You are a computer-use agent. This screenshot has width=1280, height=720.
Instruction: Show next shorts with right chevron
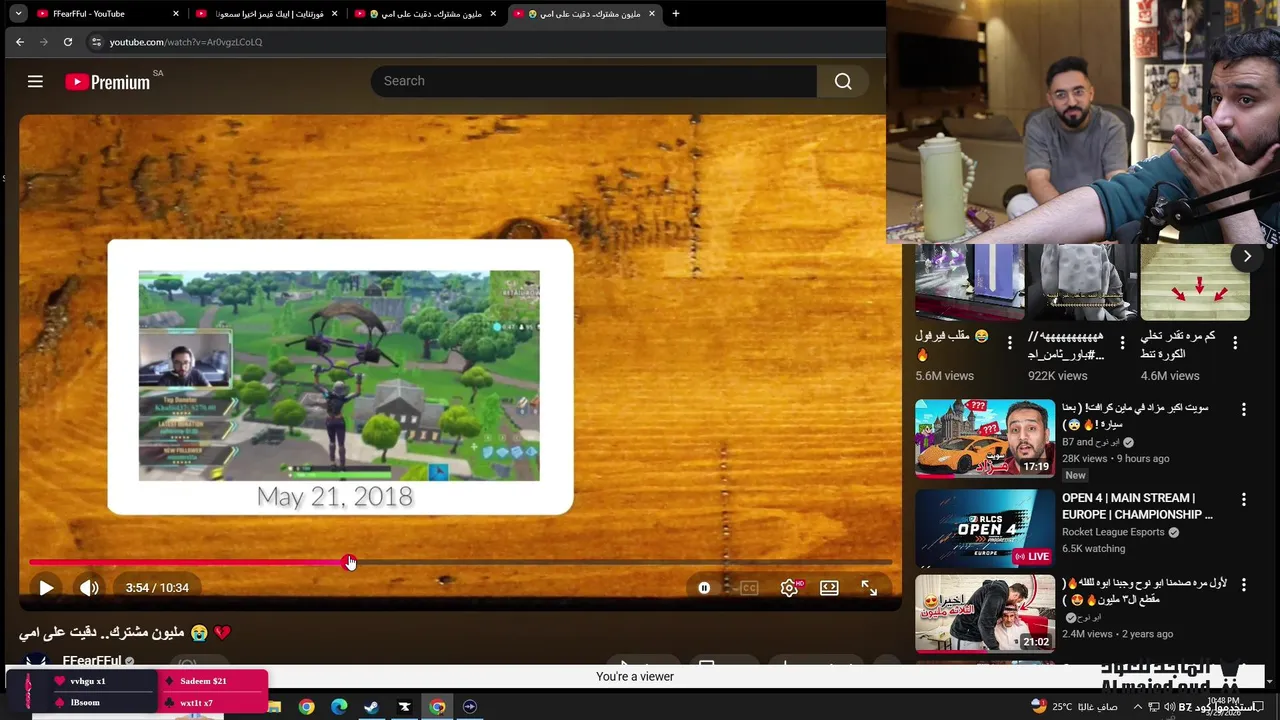coord(1247,257)
